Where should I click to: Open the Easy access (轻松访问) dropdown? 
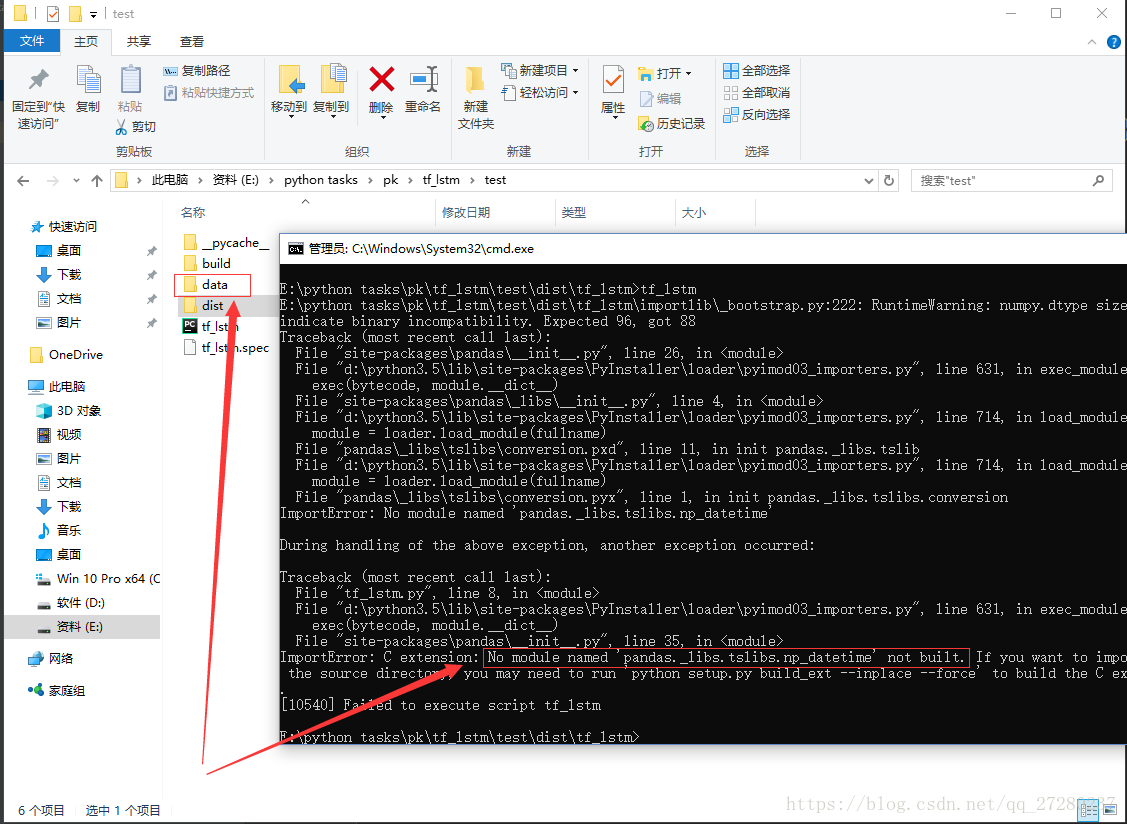[x=540, y=93]
